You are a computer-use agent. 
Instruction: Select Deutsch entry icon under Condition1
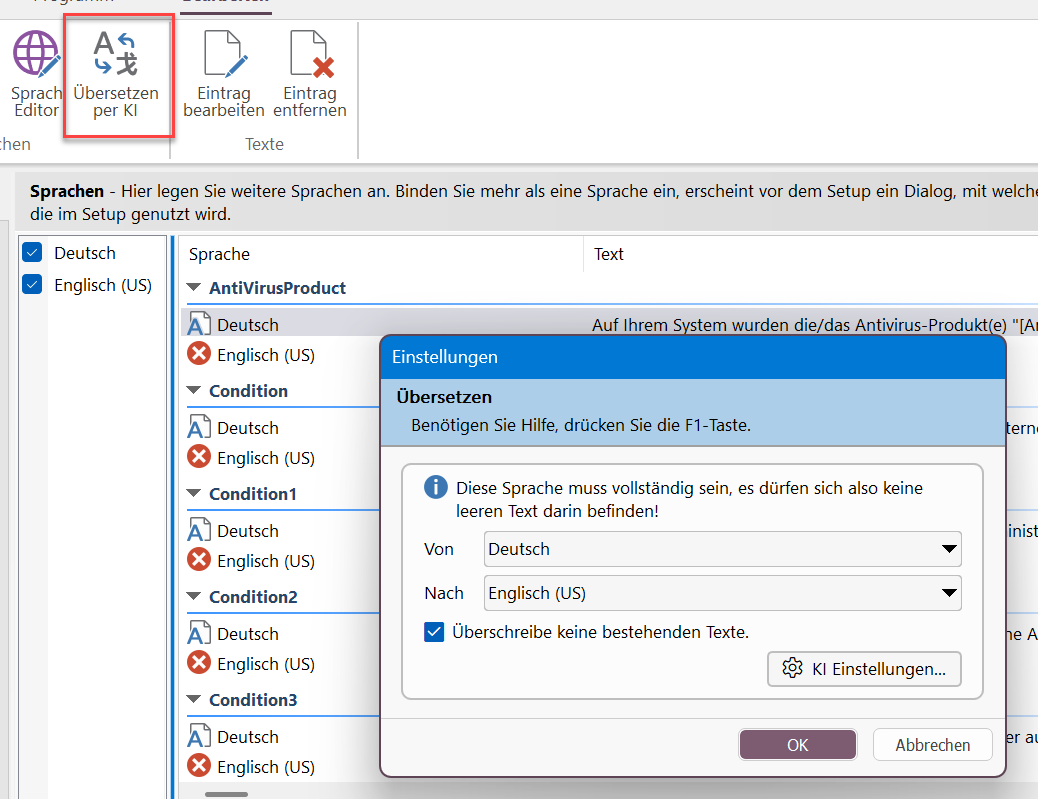tap(199, 530)
